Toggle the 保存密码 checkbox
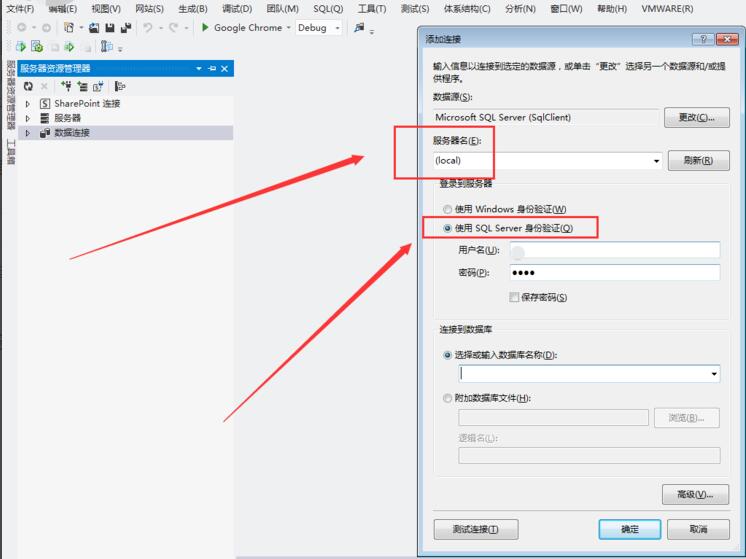Screen dimensions: 746x559 (514, 297)
